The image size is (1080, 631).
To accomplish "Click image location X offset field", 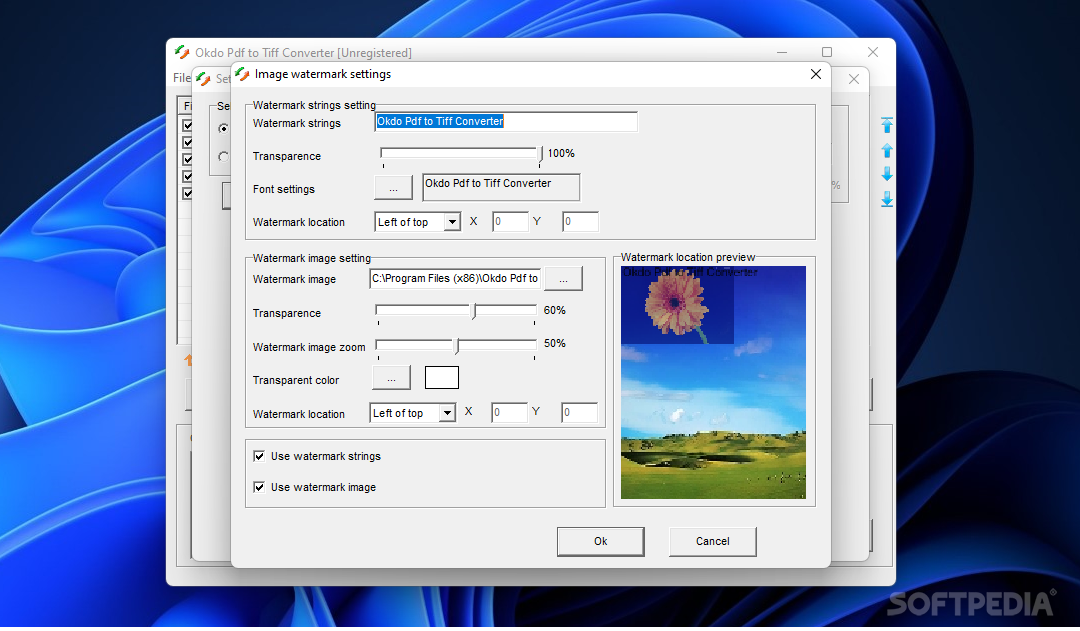I will (509, 413).
